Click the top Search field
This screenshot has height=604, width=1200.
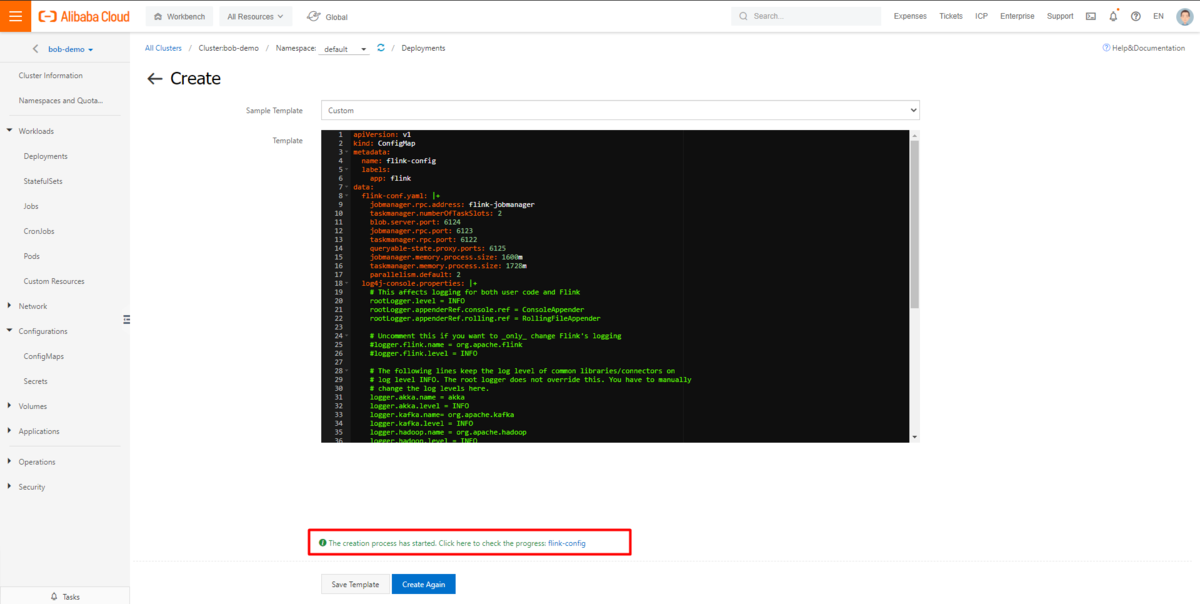(x=806, y=16)
